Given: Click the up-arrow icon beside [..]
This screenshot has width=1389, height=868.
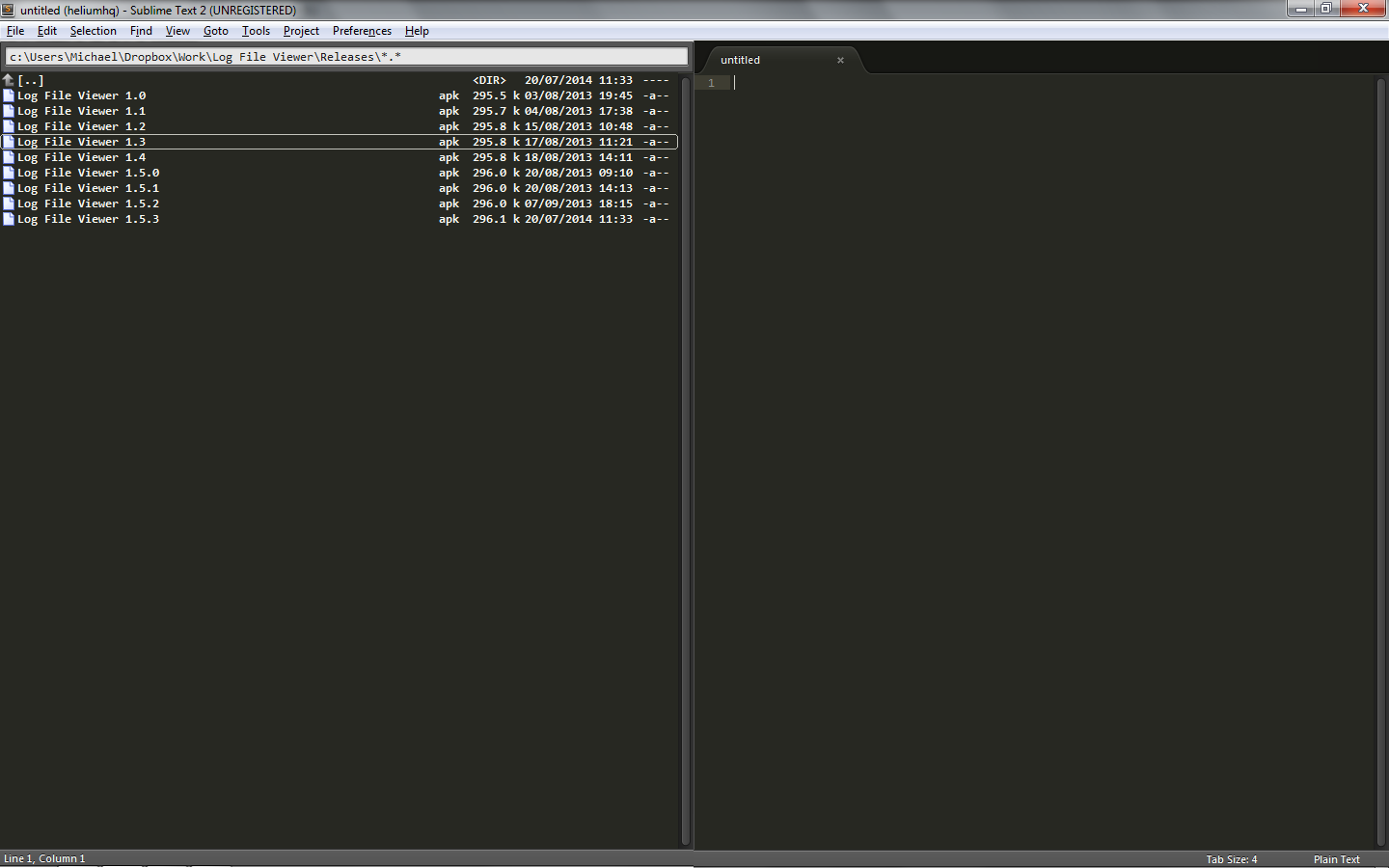Looking at the screenshot, I should (x=9, y=80).
